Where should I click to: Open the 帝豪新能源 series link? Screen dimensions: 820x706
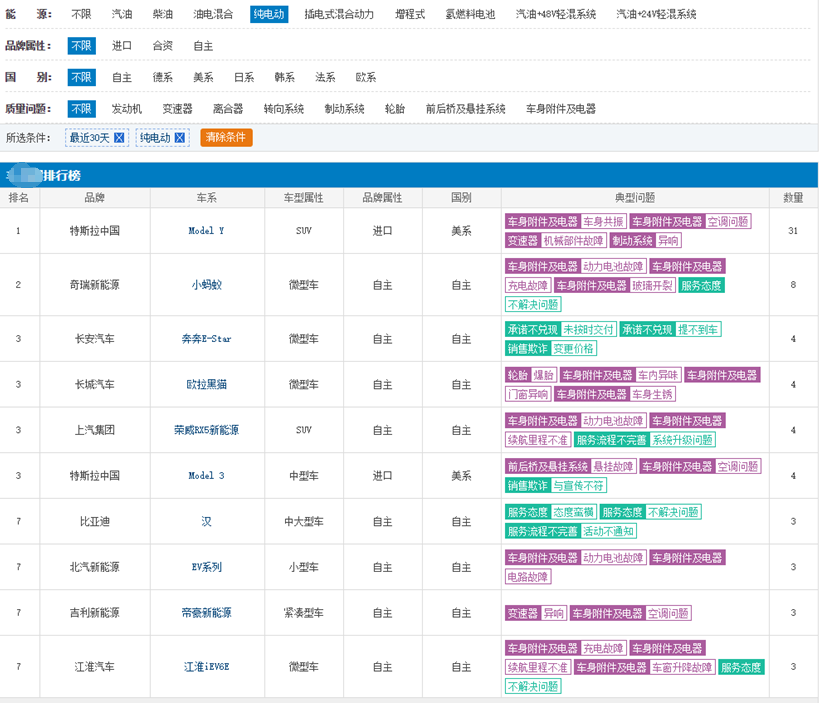(207, 612)
